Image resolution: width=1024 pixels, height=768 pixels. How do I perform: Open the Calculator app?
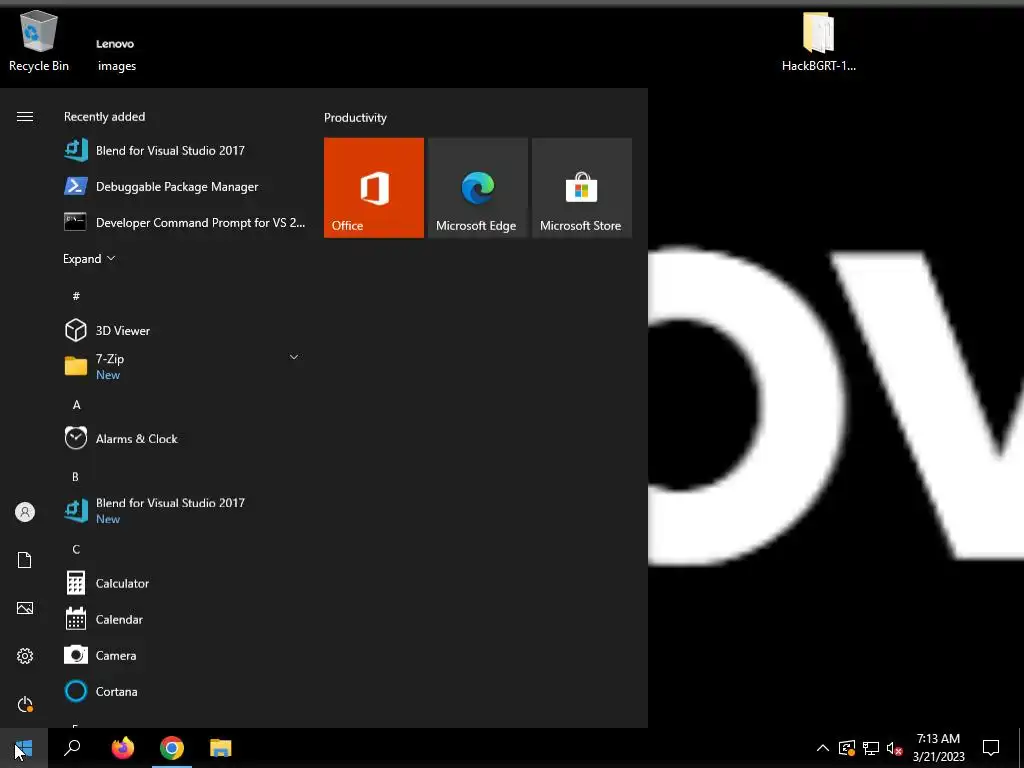point(185,583)
